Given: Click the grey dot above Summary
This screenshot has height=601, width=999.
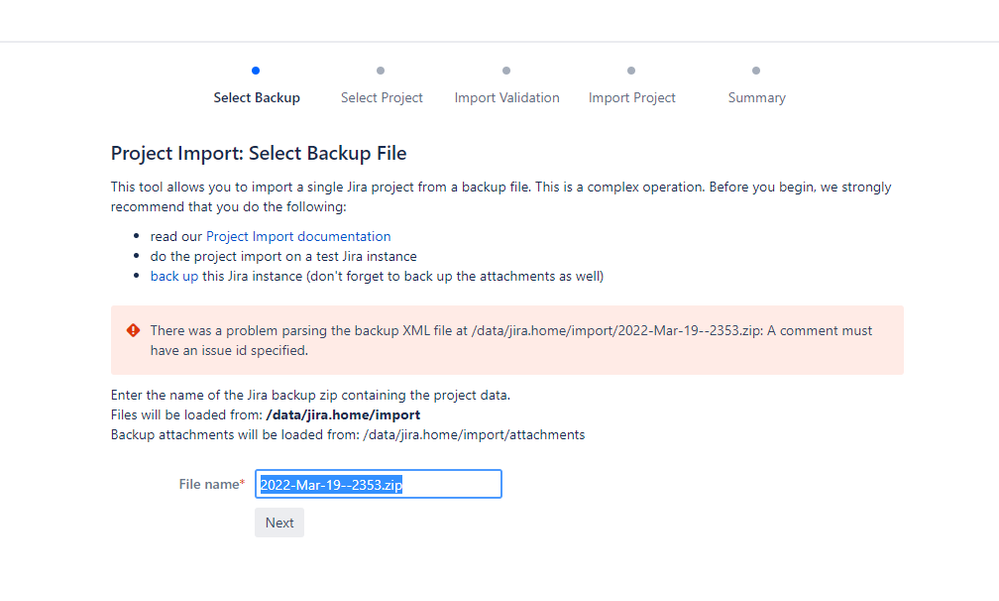Looking at the screenshot, I should 756,70.
